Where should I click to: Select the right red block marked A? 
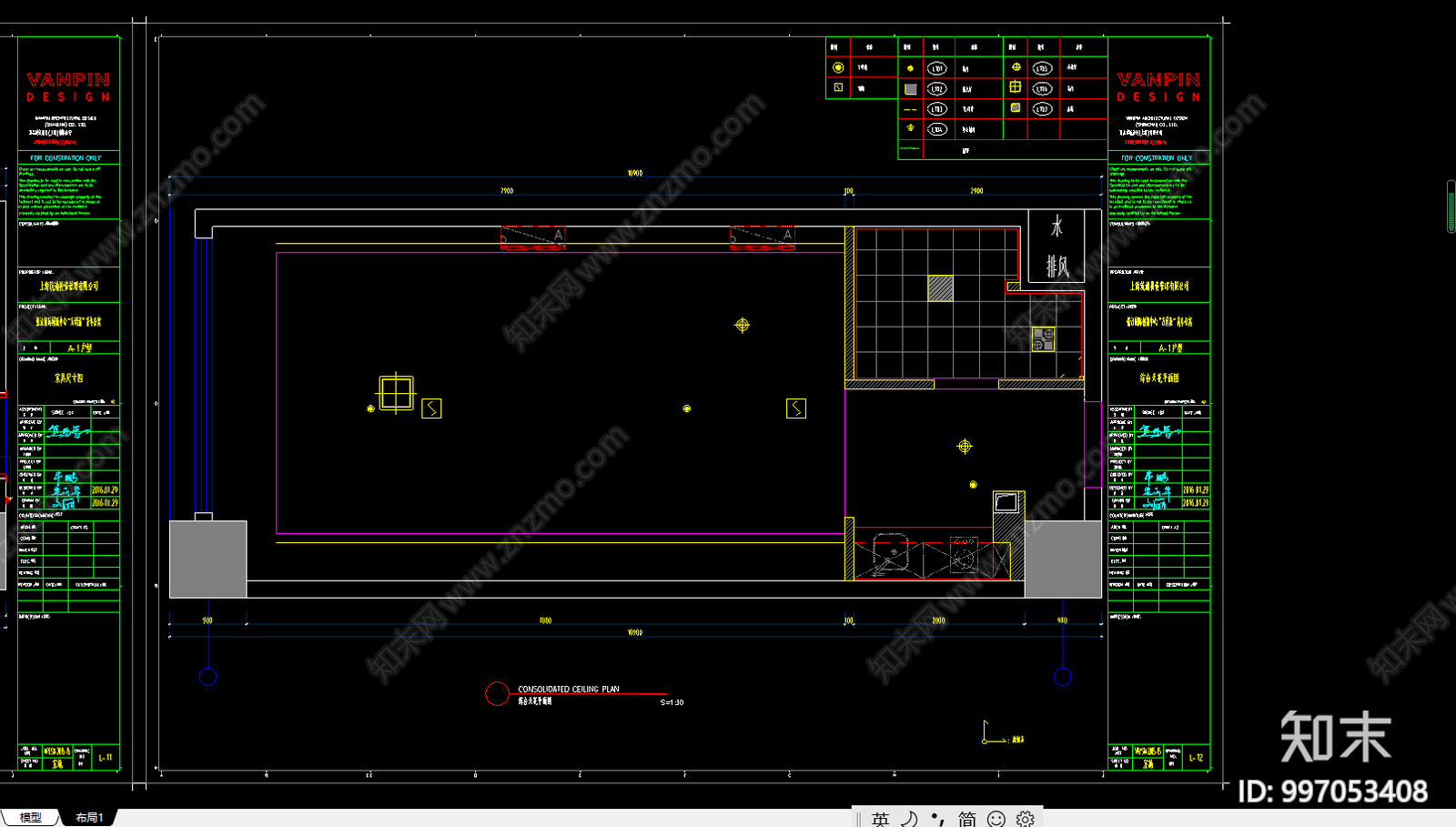[x=763, y=237]
